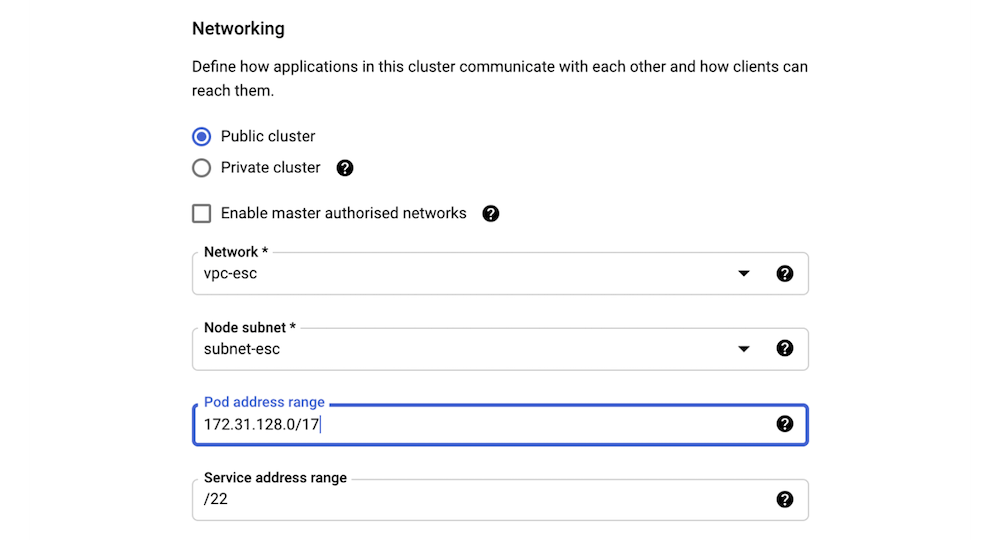Select the Private cluster radio button
The height and width of the screenshot is (540, 1000).
202,168
